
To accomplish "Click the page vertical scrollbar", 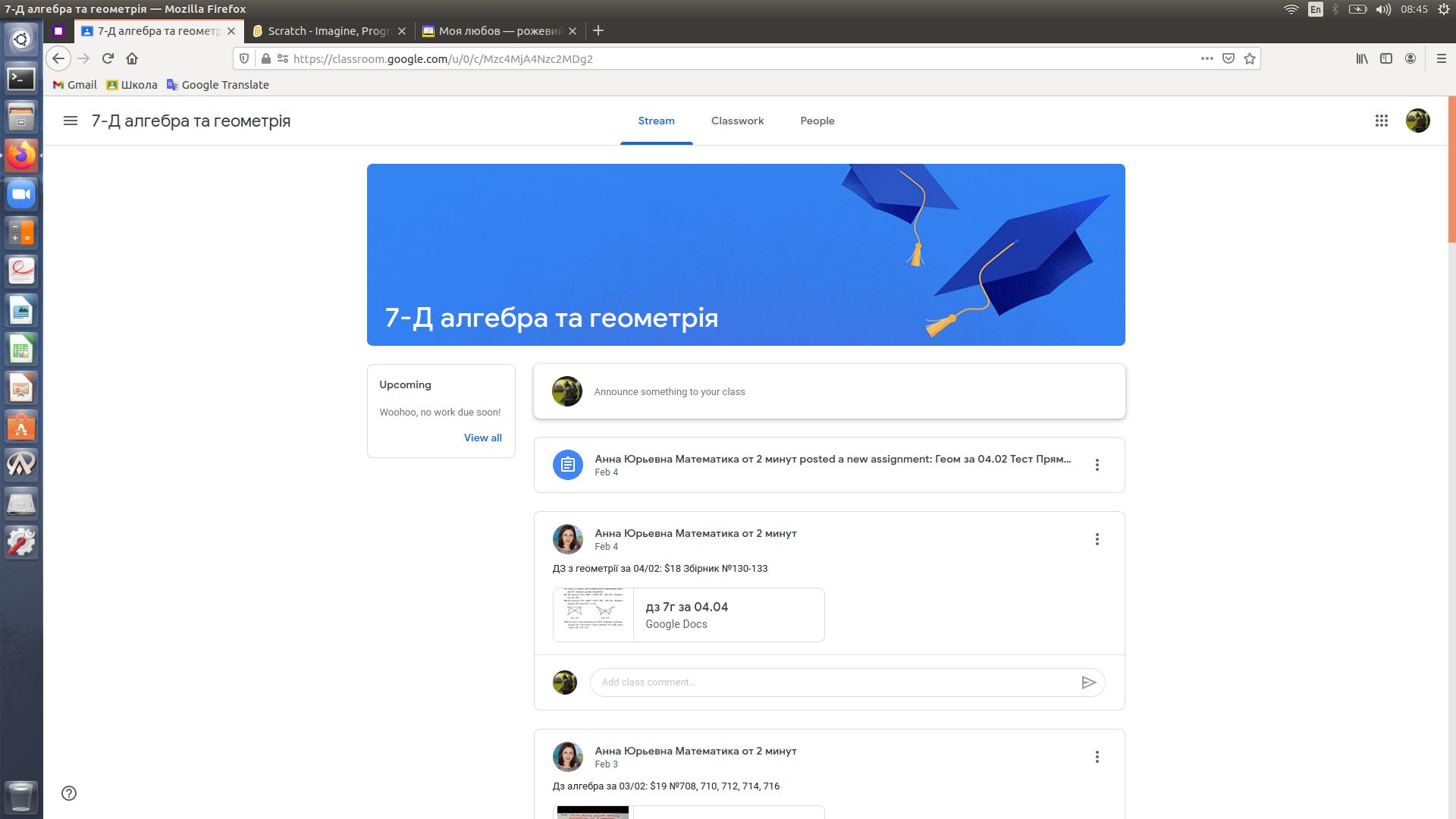I will (x=1451, y=170).
